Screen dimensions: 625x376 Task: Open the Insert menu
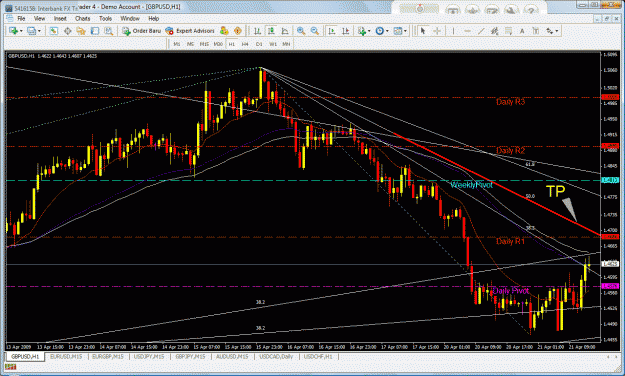(x=60, y=18)
